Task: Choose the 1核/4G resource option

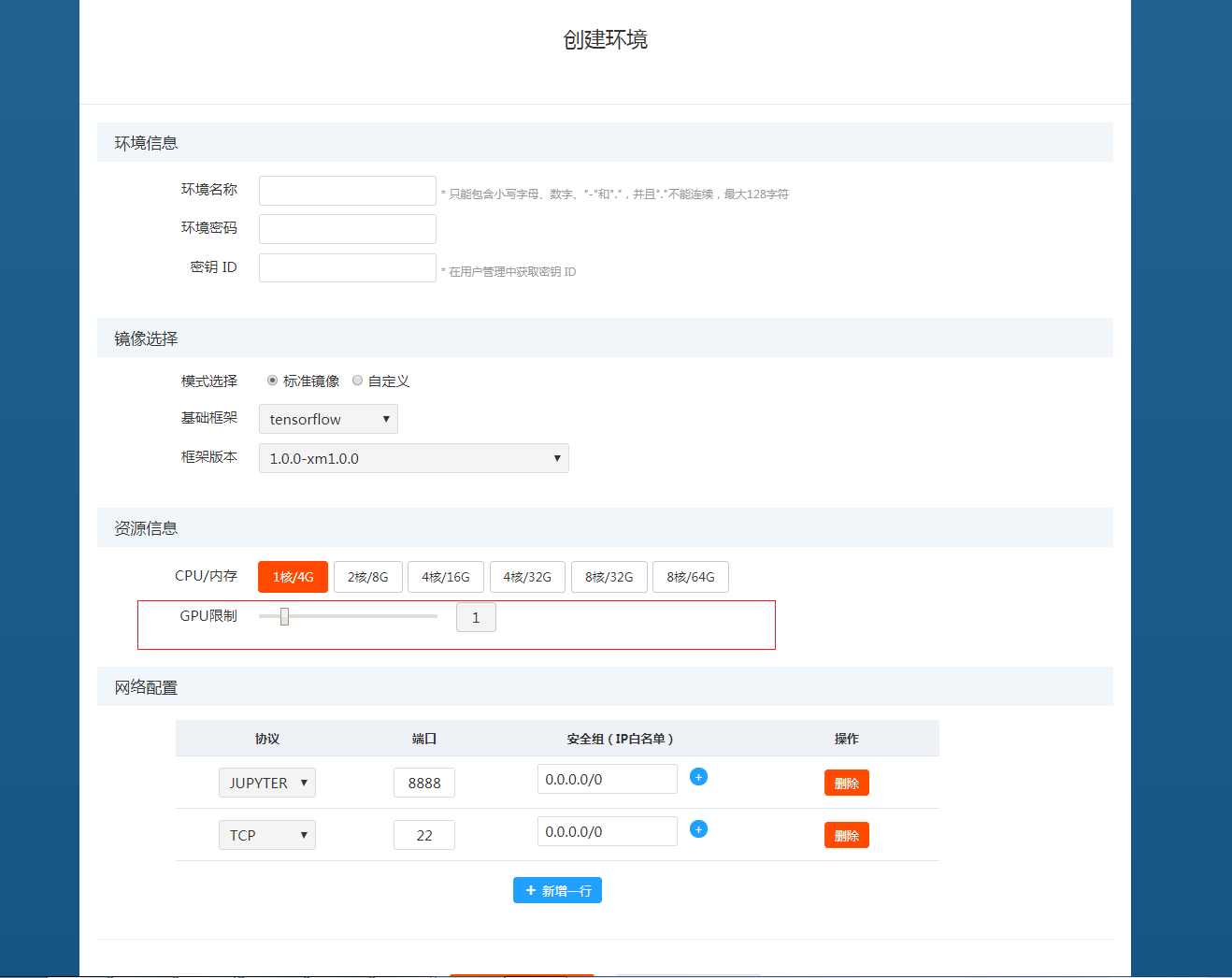Action: point(294,577)
